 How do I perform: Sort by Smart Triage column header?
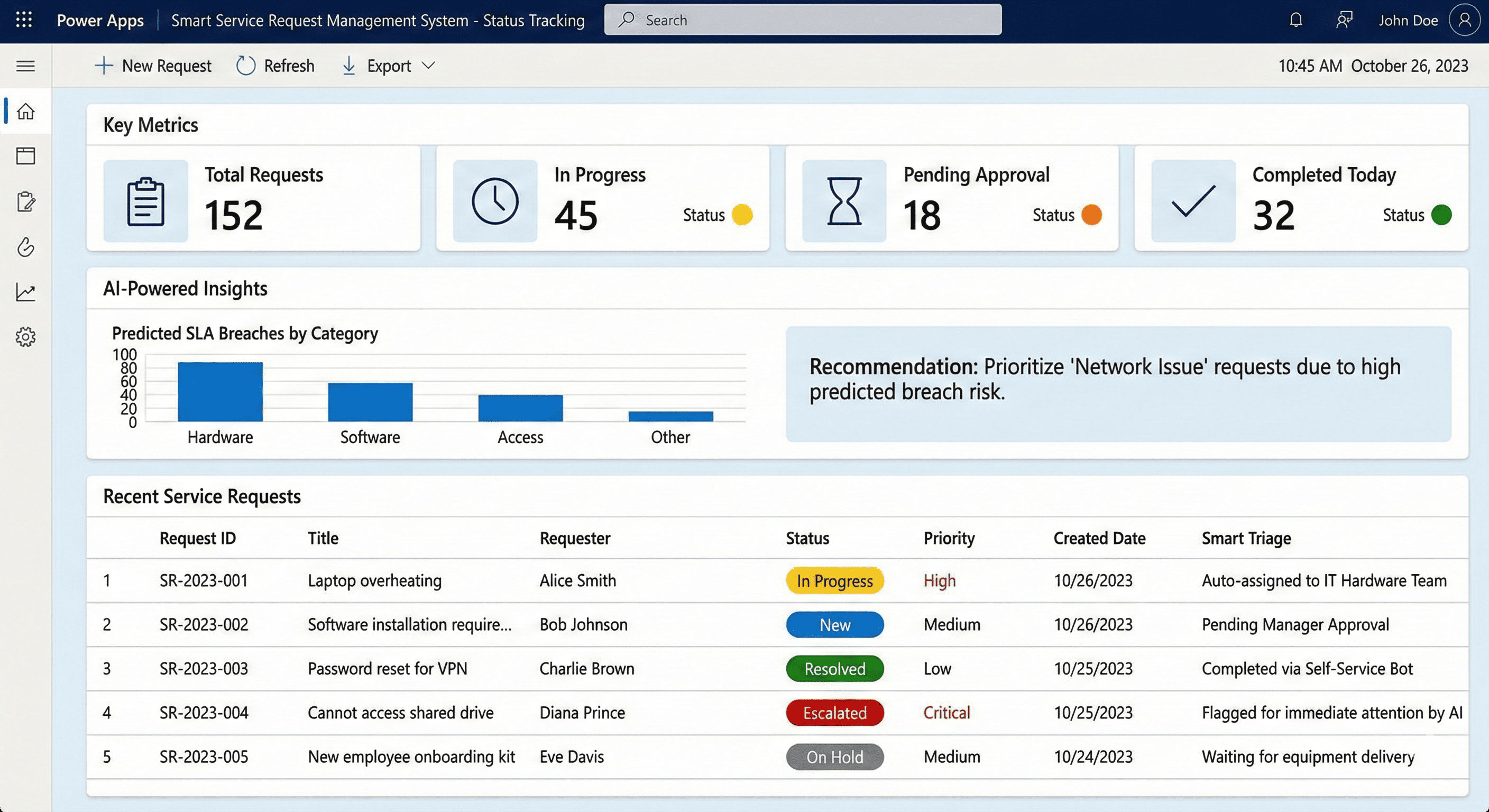click(1246, 538)
